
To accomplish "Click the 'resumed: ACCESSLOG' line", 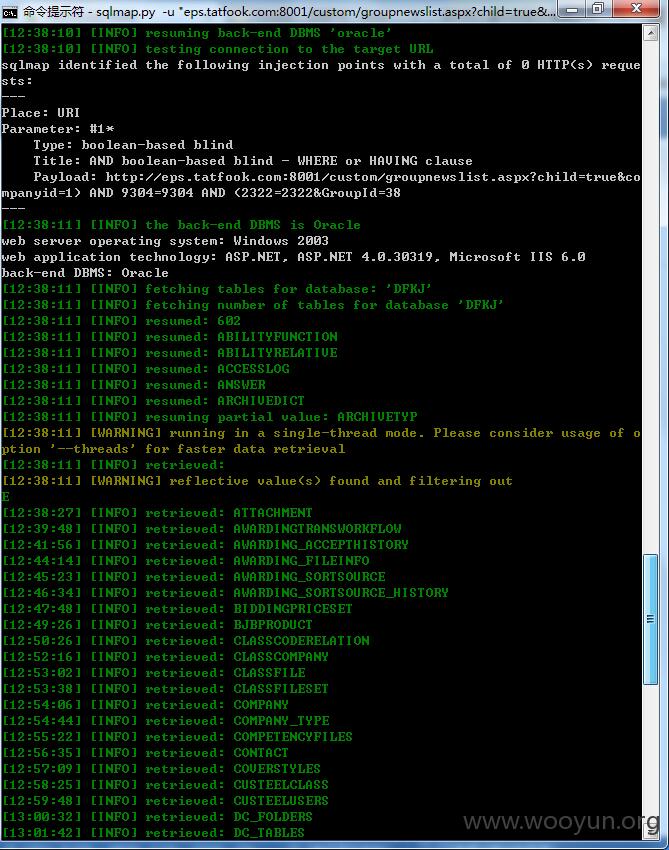I will click(145, 369).
